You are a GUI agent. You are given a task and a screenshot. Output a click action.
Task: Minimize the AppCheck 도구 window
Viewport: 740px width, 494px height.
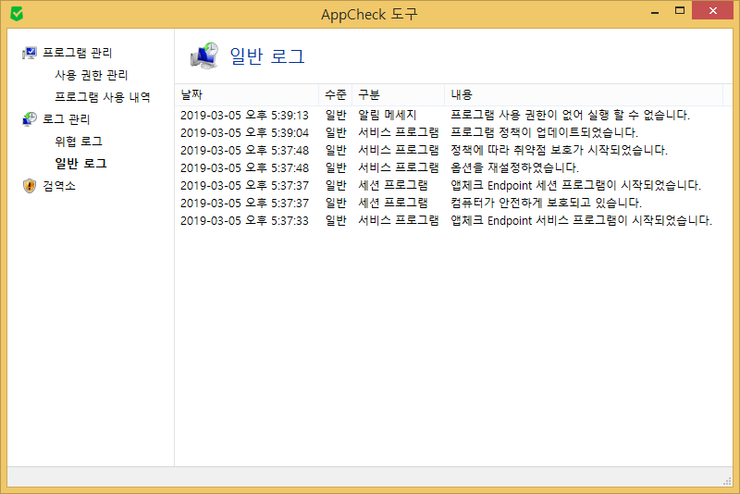(x=655, y=11)
